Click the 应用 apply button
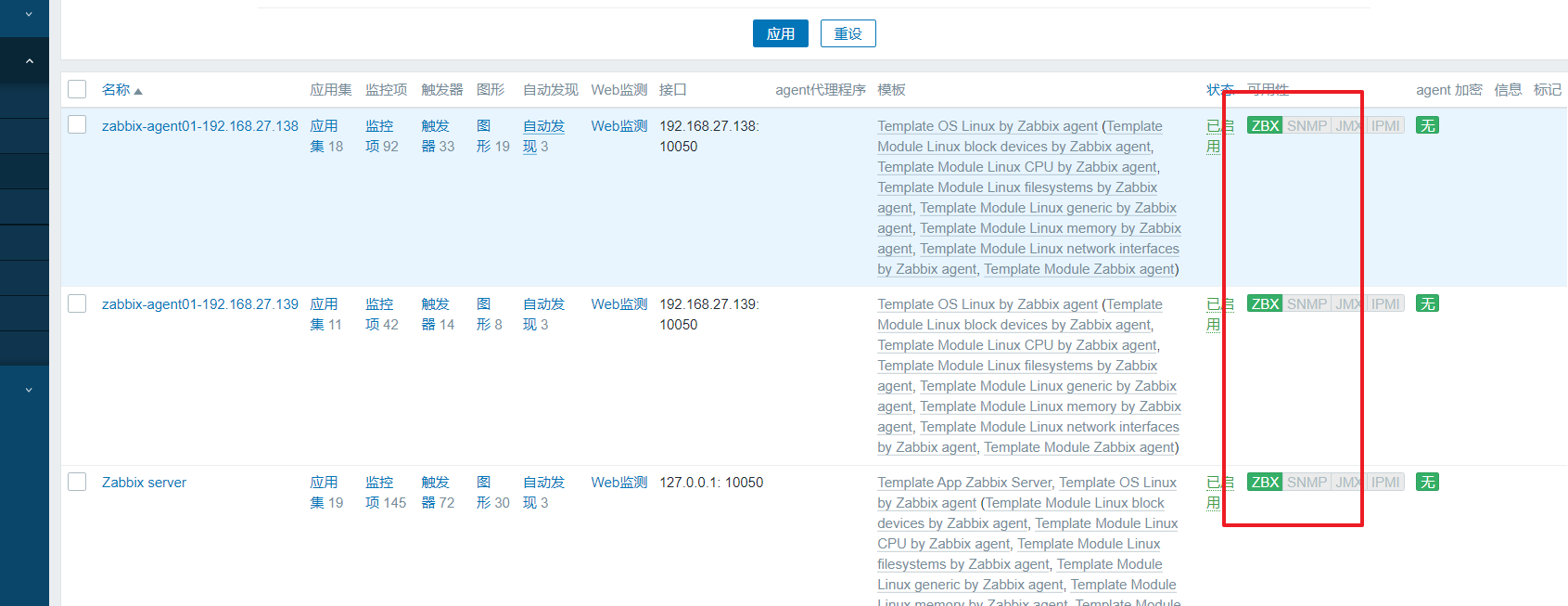This screenshot has height=606, width=1568. click(x=780, y=33)
